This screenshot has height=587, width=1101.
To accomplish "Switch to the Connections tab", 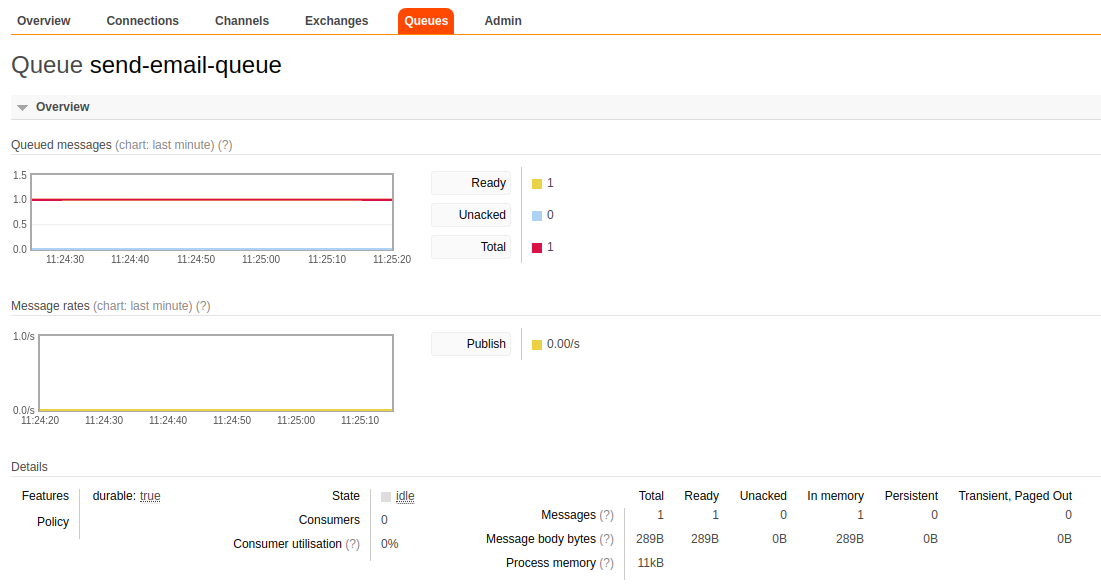I will (142, 21).
